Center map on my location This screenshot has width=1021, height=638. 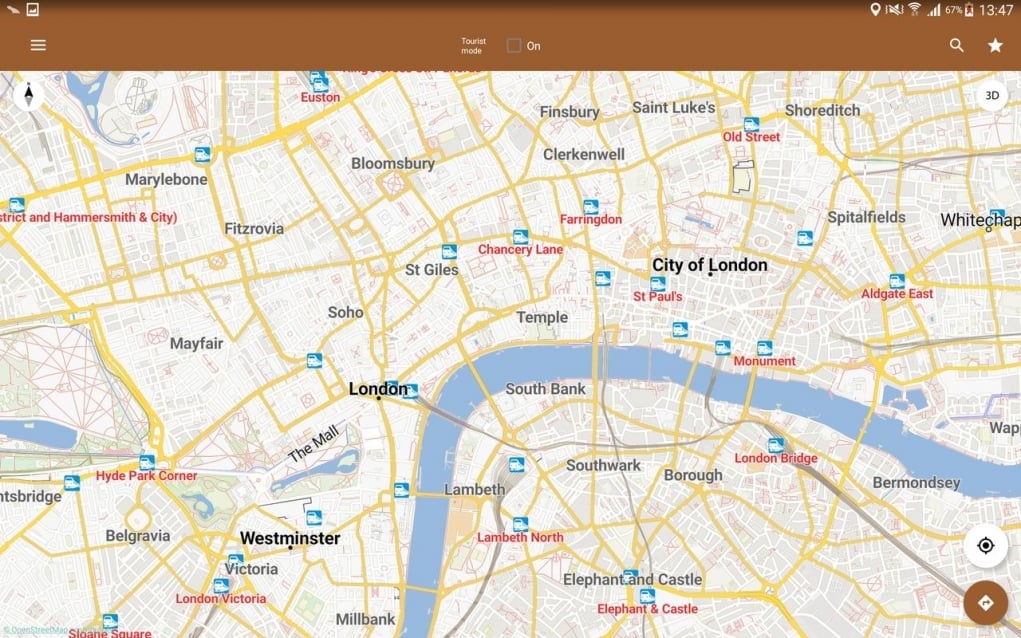tap(985, 545)
